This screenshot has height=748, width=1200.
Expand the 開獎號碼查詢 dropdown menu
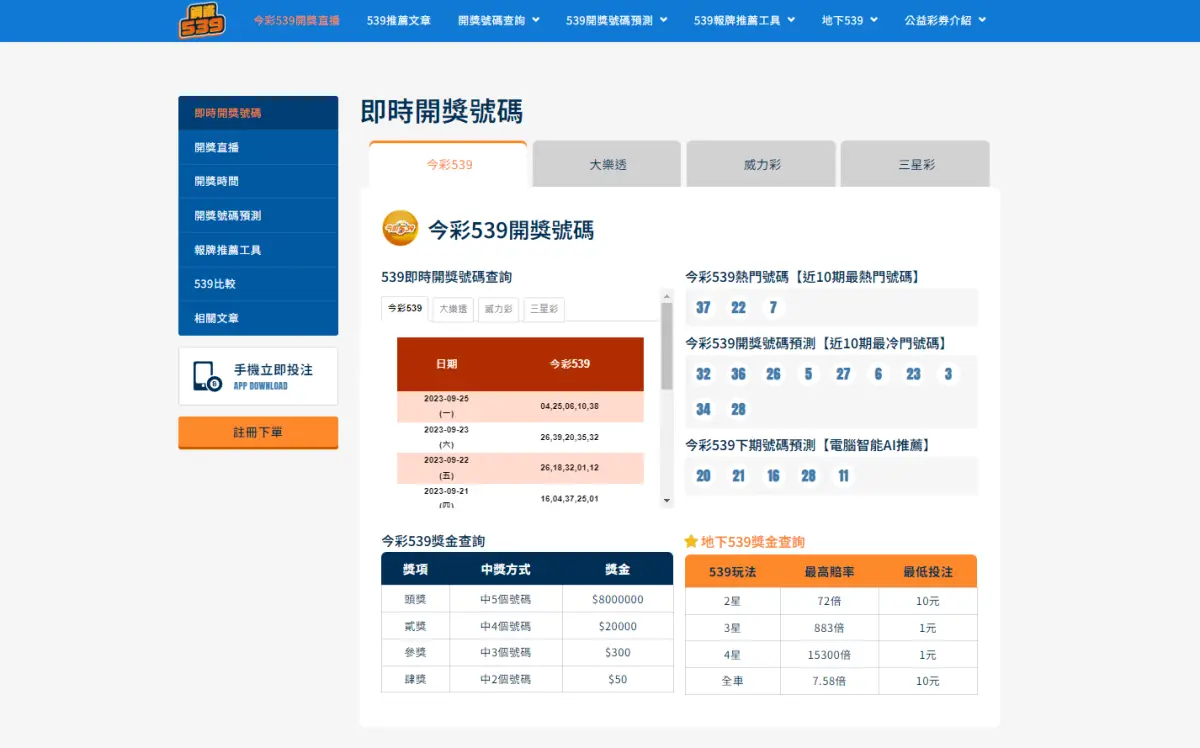499,20
